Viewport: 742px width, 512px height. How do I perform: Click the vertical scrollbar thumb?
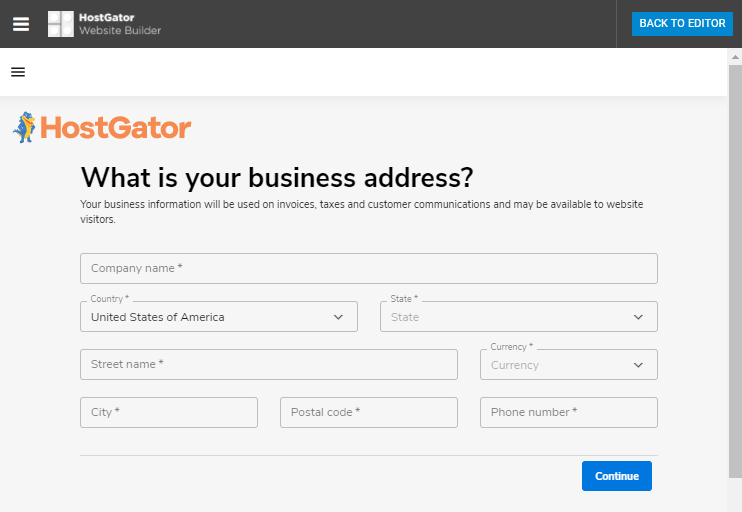click(x=735, y=271)
